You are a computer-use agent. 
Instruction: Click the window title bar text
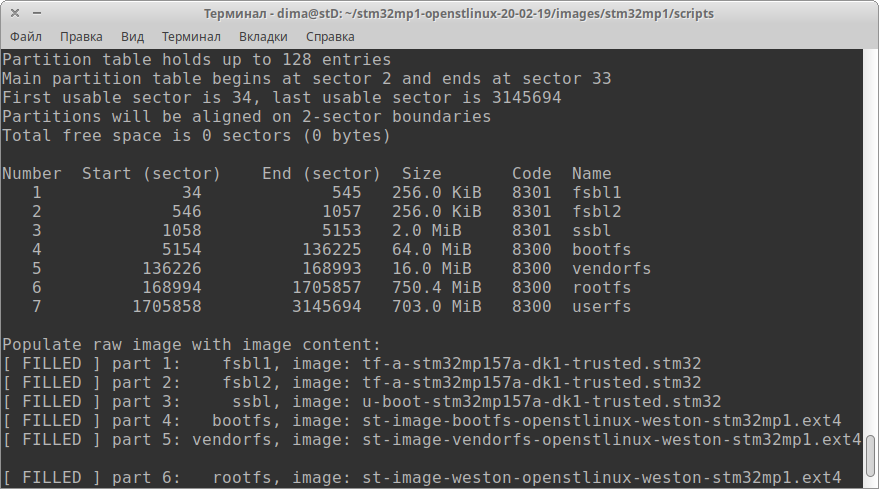(459, 13)
